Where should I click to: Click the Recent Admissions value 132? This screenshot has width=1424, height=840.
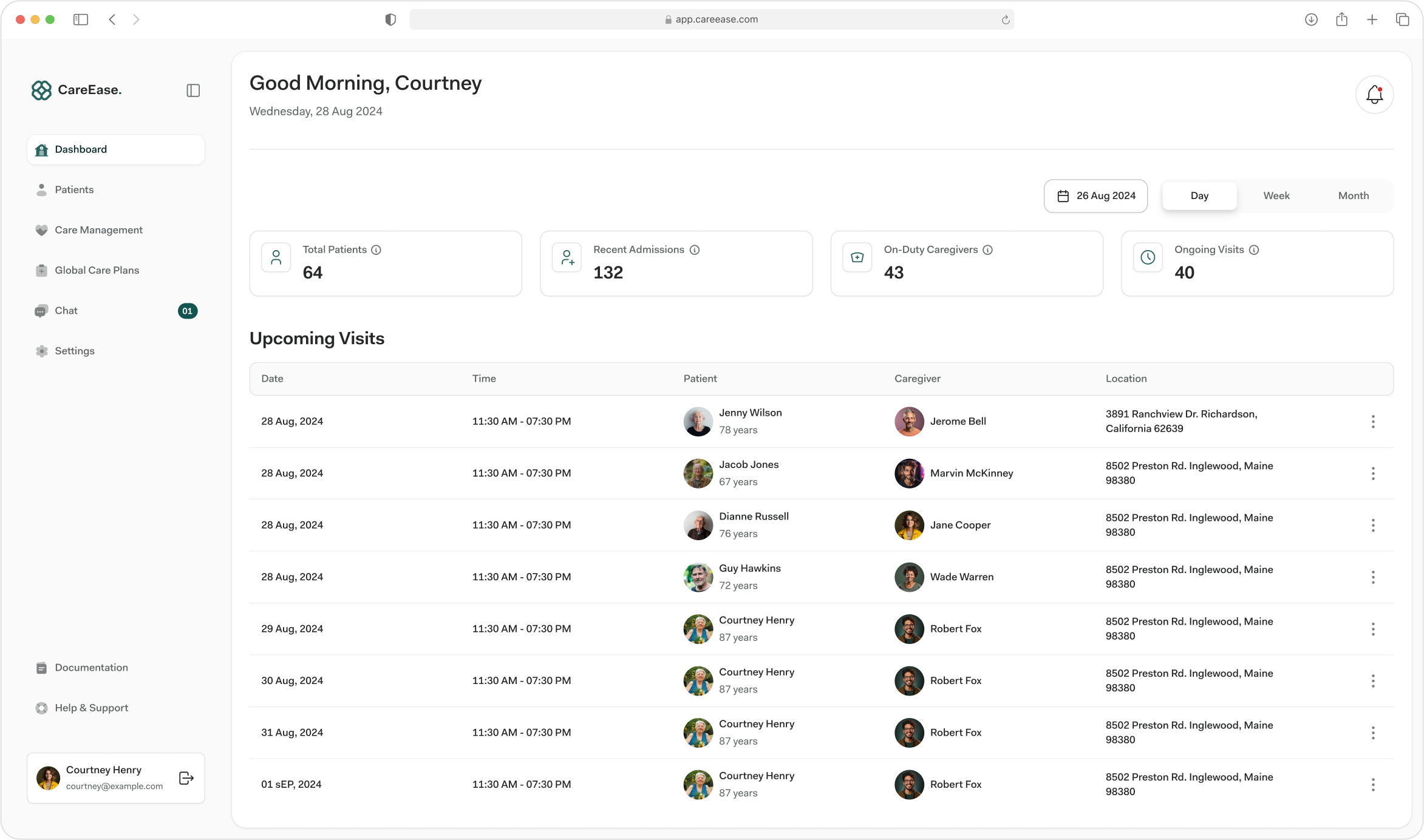(x=608, y=273)
